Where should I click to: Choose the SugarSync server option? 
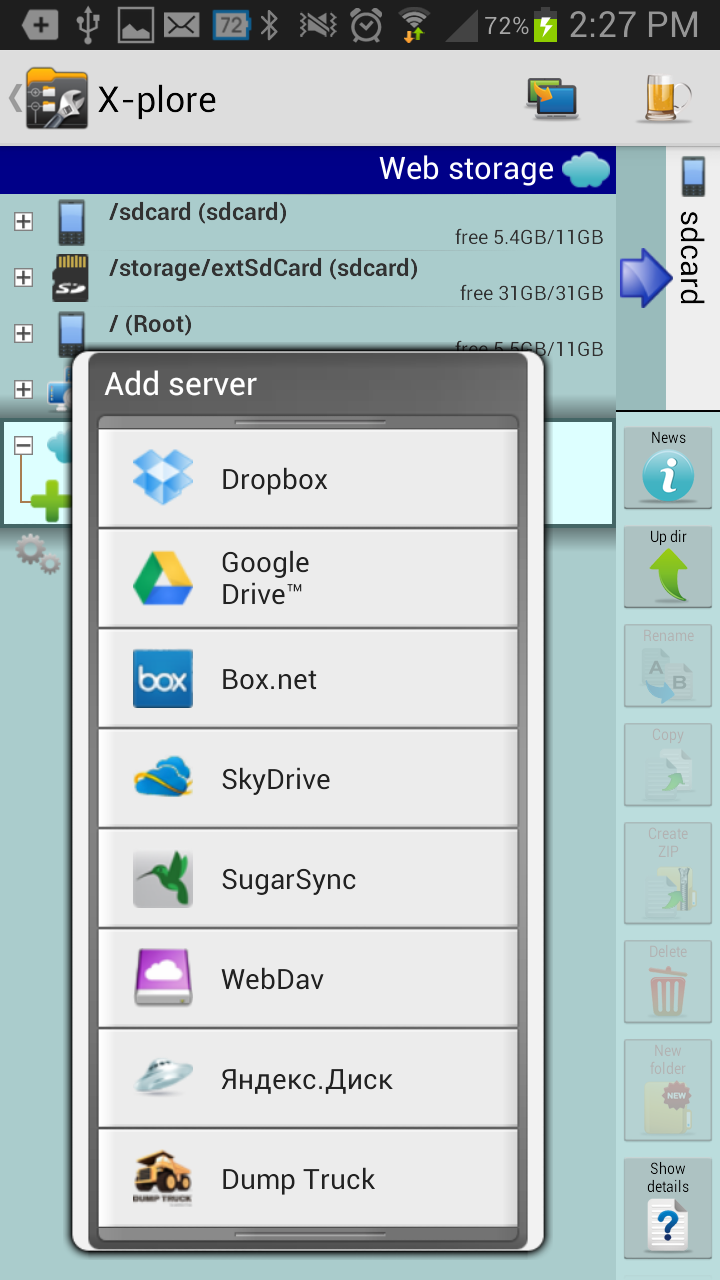pyautogui.click(x=308, y=879)
